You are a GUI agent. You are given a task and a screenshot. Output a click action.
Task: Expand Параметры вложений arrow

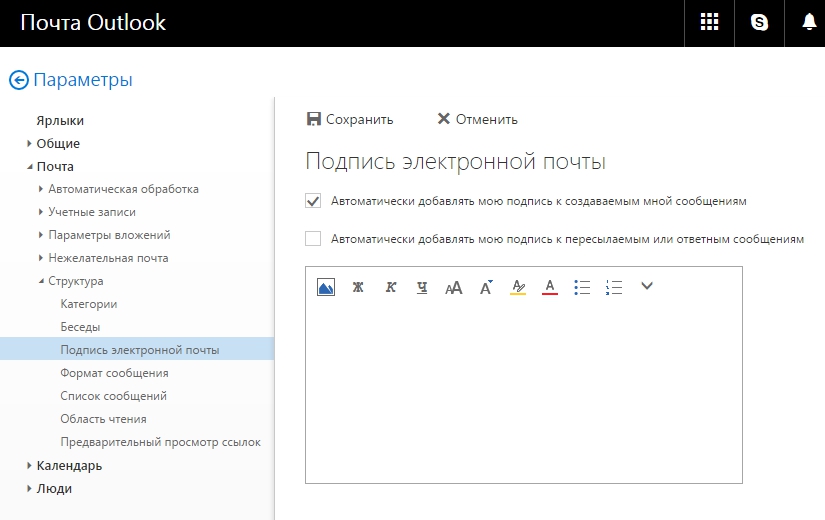click(41, 235)
